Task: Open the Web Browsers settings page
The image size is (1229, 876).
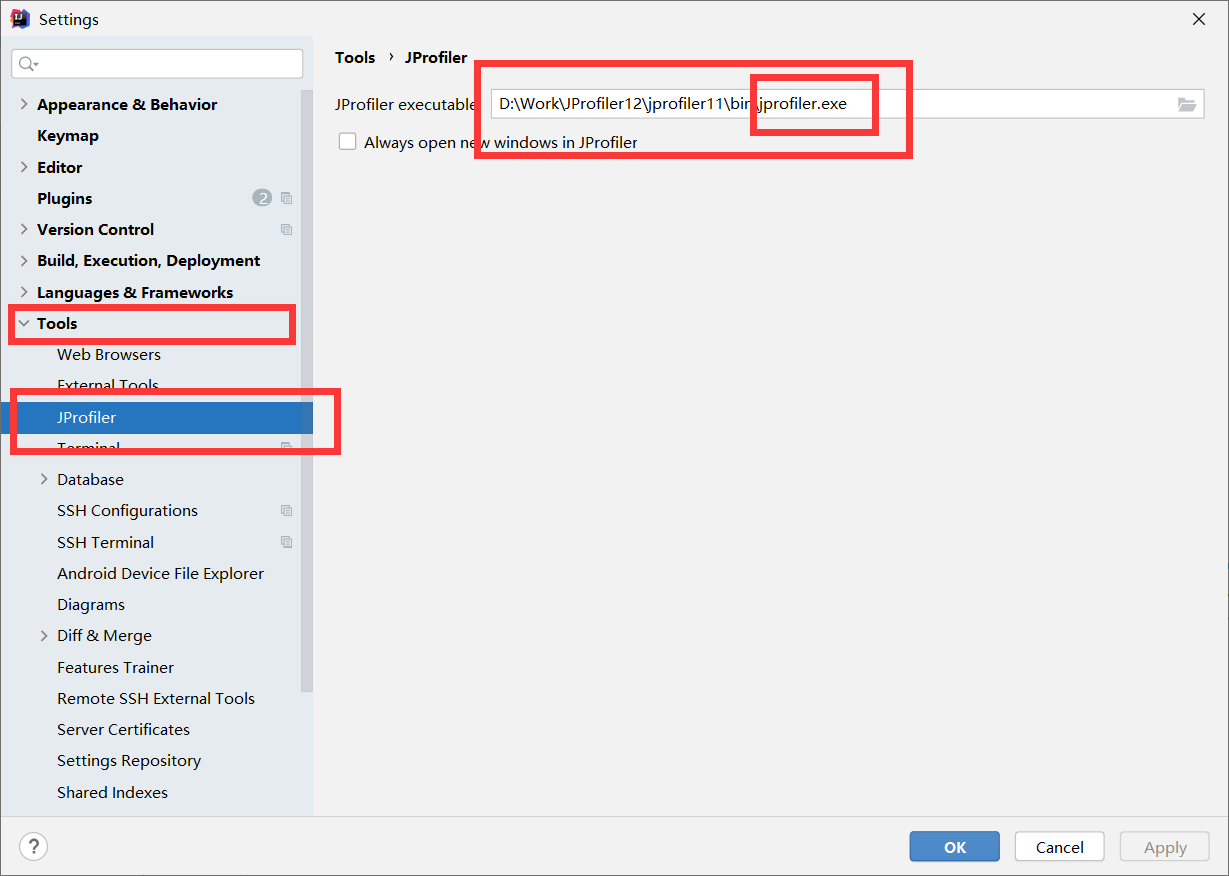Action: click(x=109, y=354)
